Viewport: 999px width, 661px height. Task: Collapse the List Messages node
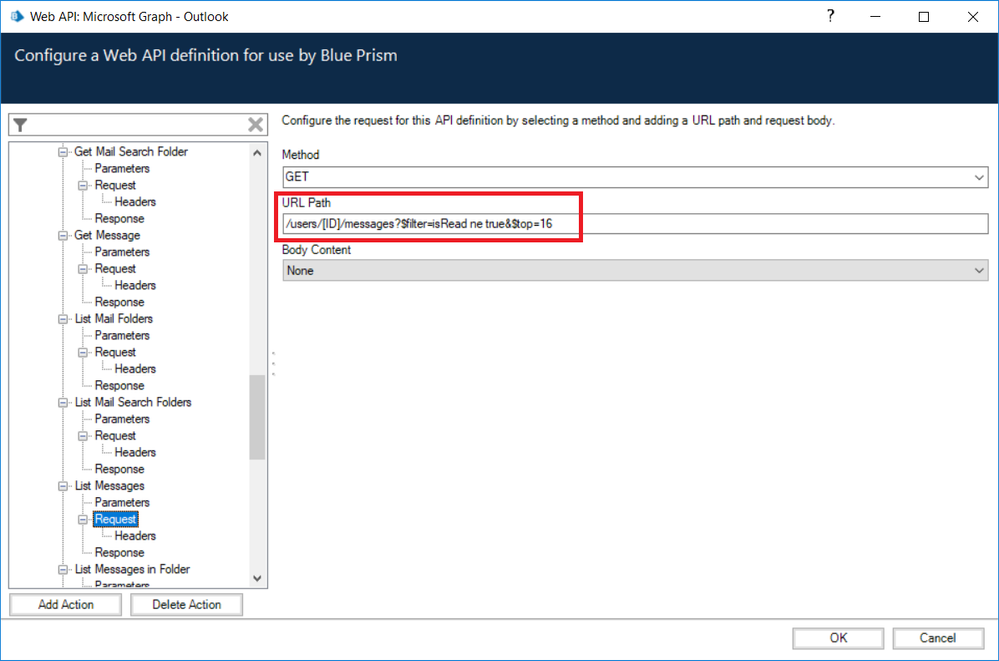(x=63, y=486)
